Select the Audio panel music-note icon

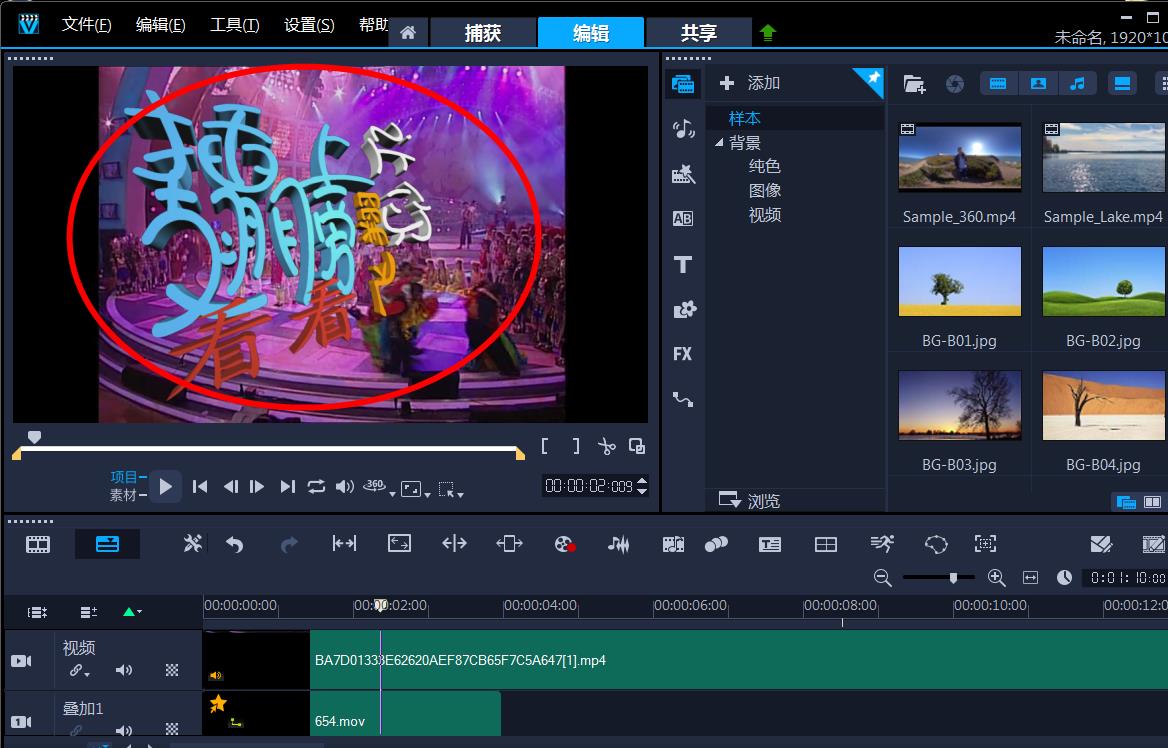pyautogui.click(x=682, y=127)
